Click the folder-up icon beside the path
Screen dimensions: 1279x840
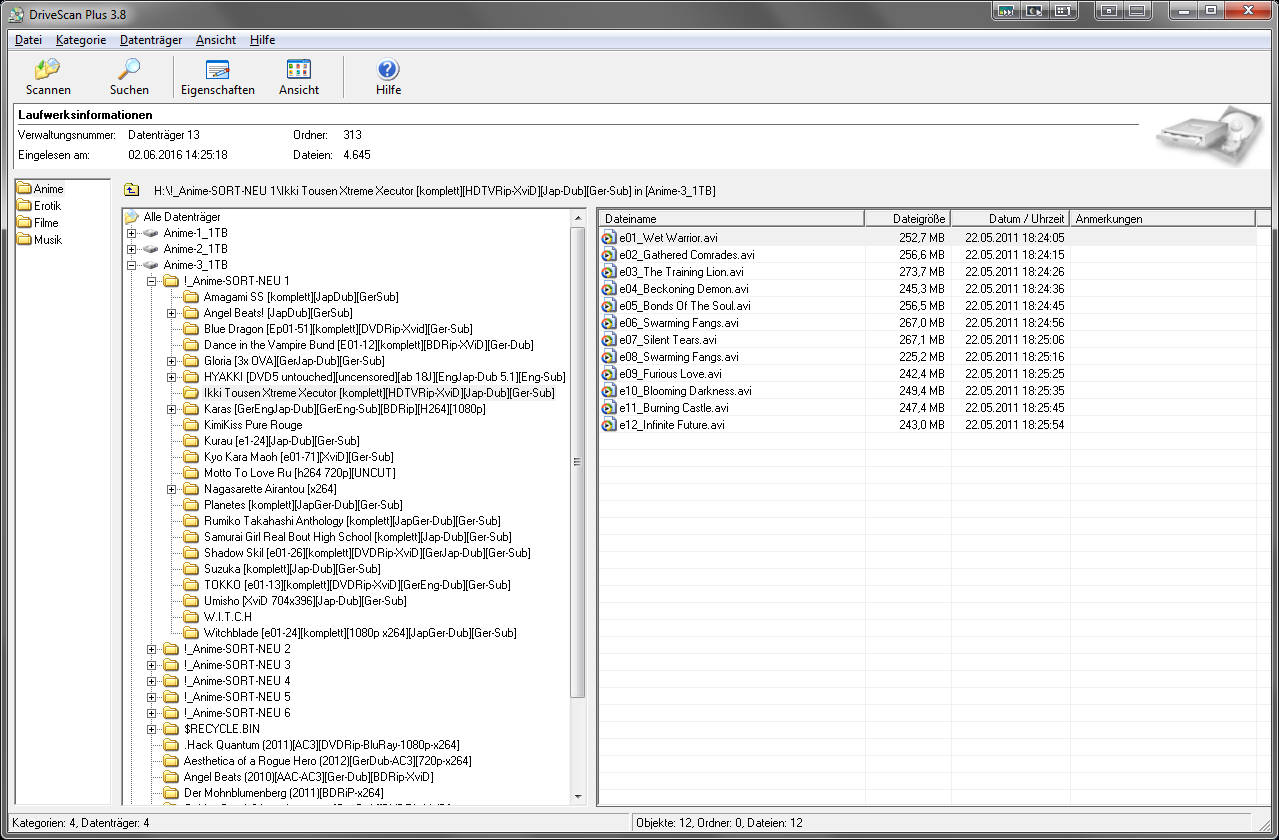tap(131, 190)
